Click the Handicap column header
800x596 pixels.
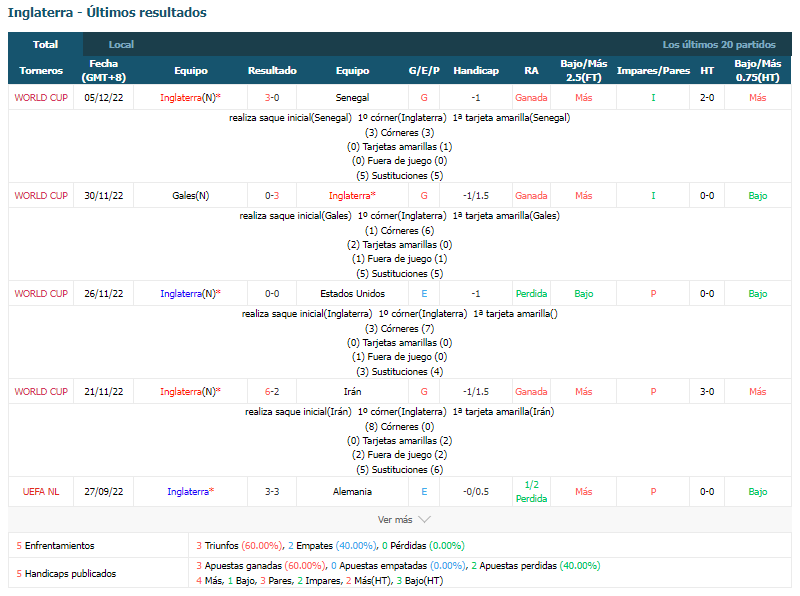pyautogui.click(x=476, y=70)
